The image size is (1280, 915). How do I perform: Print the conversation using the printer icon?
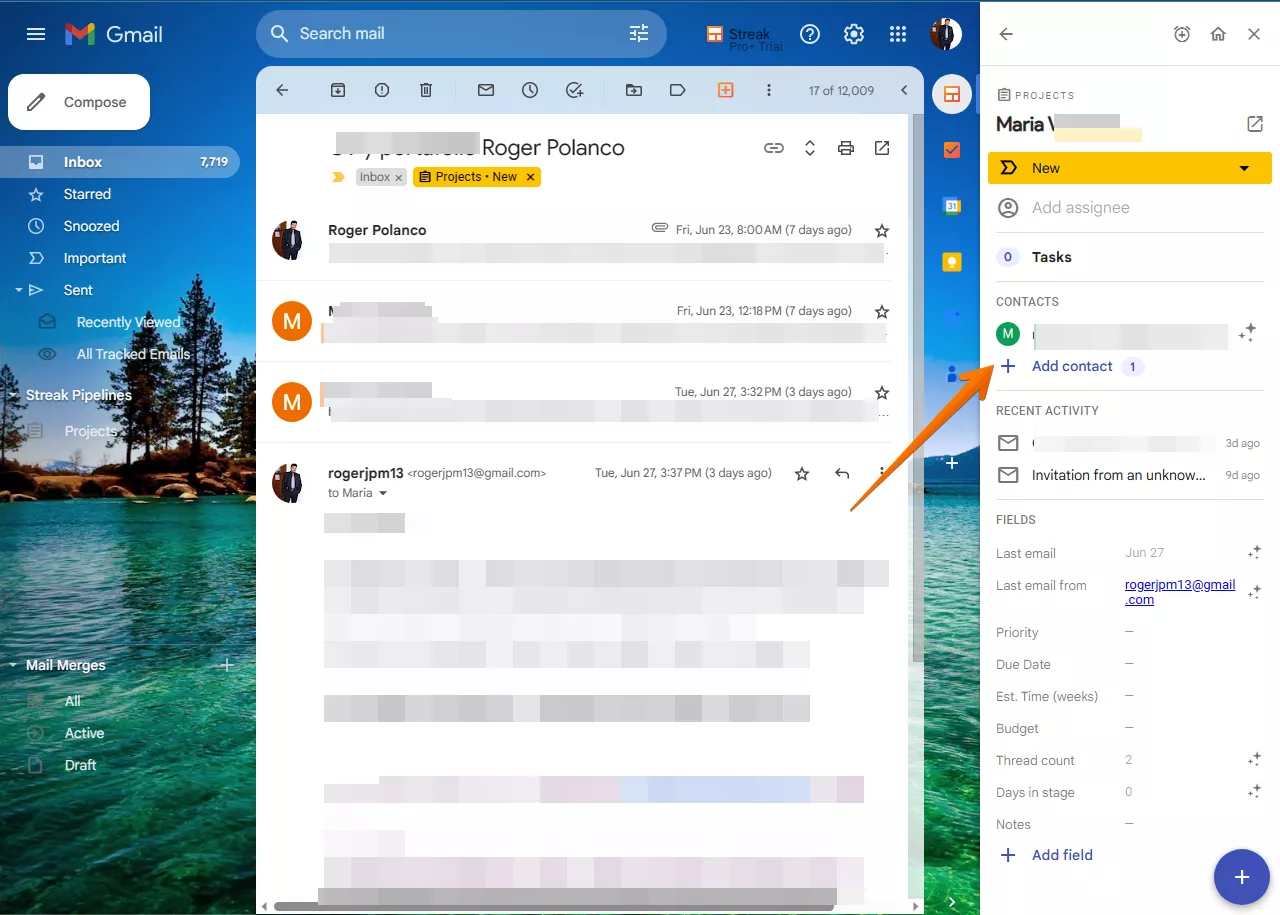pos(846,148)
